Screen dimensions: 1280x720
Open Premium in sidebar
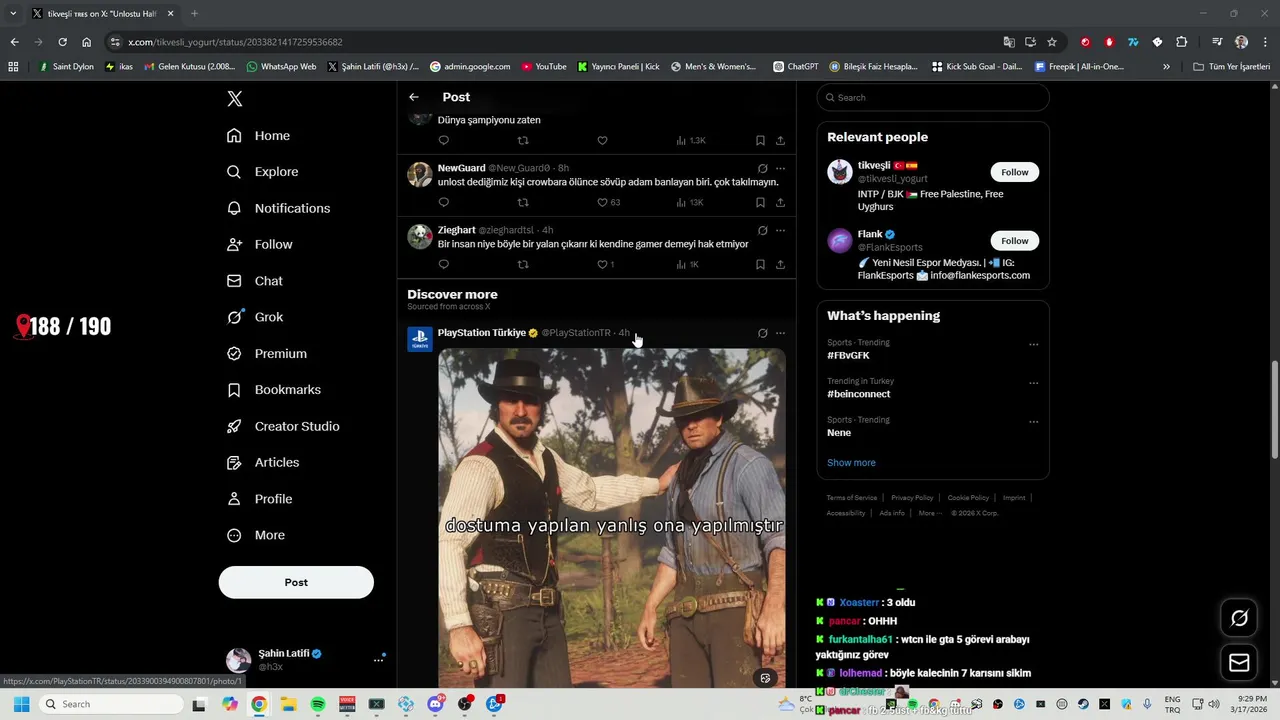267,354
